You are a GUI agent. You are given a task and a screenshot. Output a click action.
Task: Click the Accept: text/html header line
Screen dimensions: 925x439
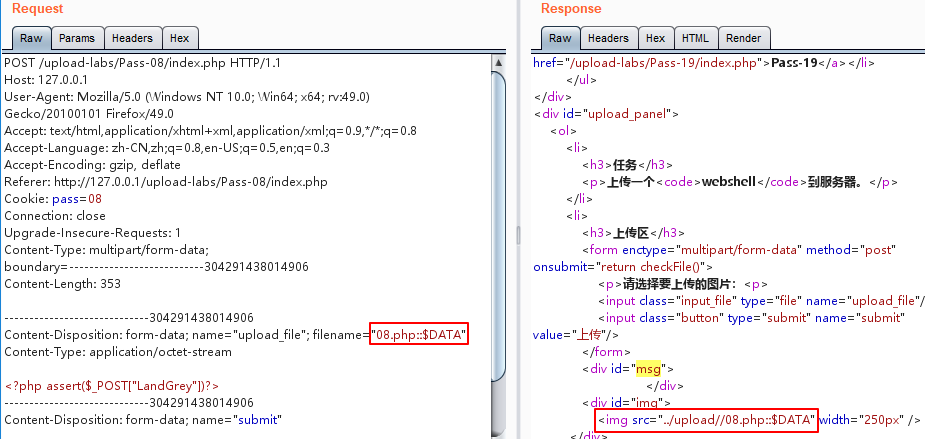(x=210, y=131)
